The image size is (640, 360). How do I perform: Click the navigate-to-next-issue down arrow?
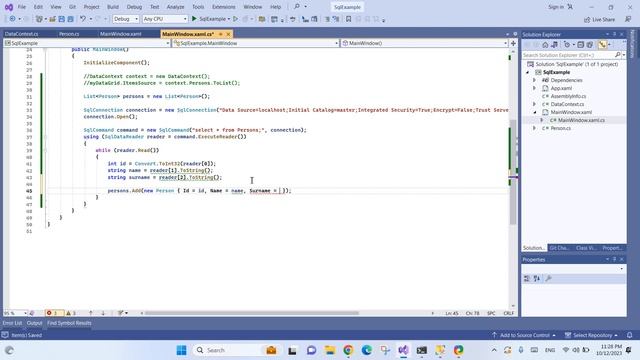tap(103, 313)
